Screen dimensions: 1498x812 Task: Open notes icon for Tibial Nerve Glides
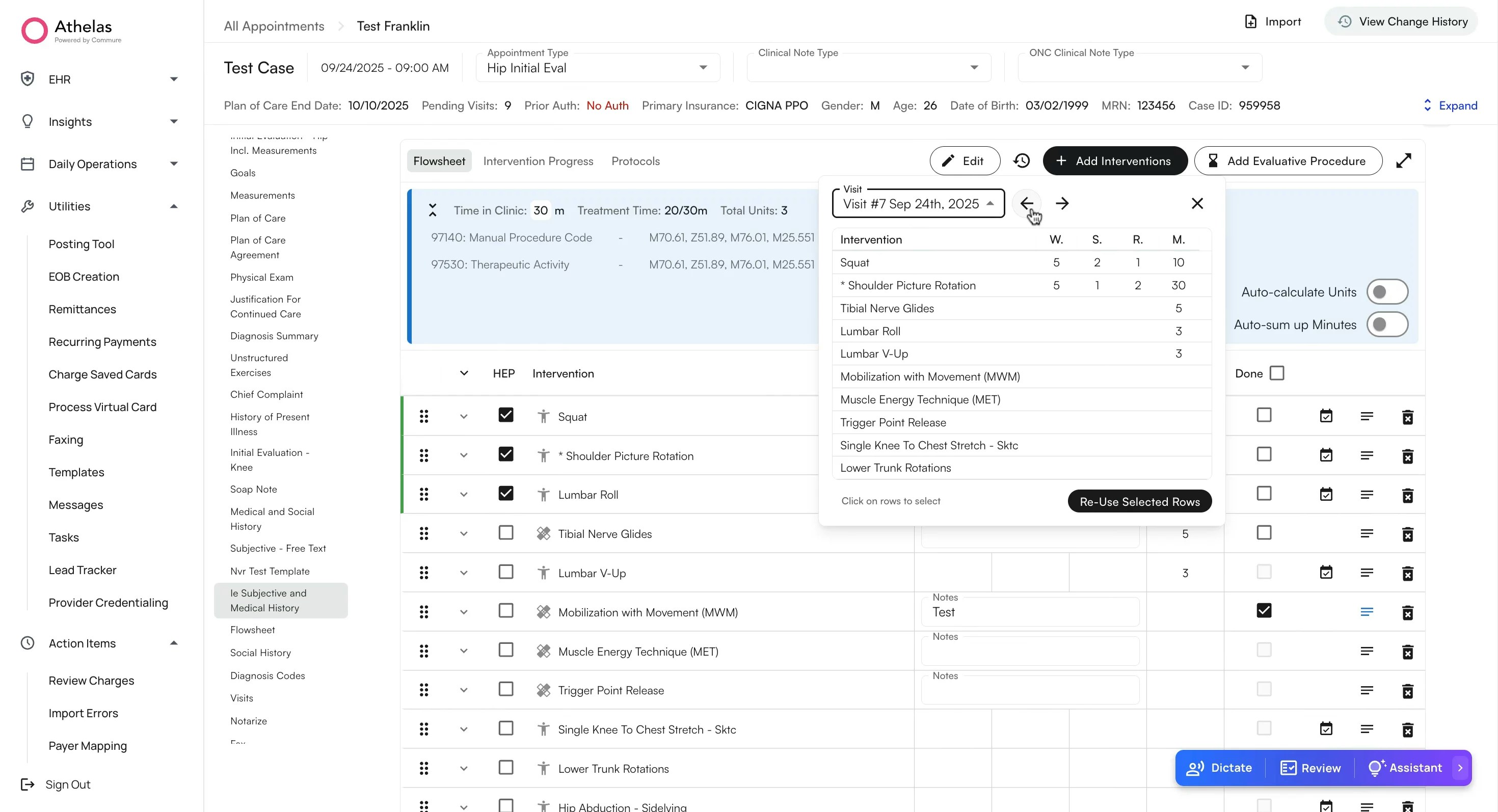(x=1367, y=533)
